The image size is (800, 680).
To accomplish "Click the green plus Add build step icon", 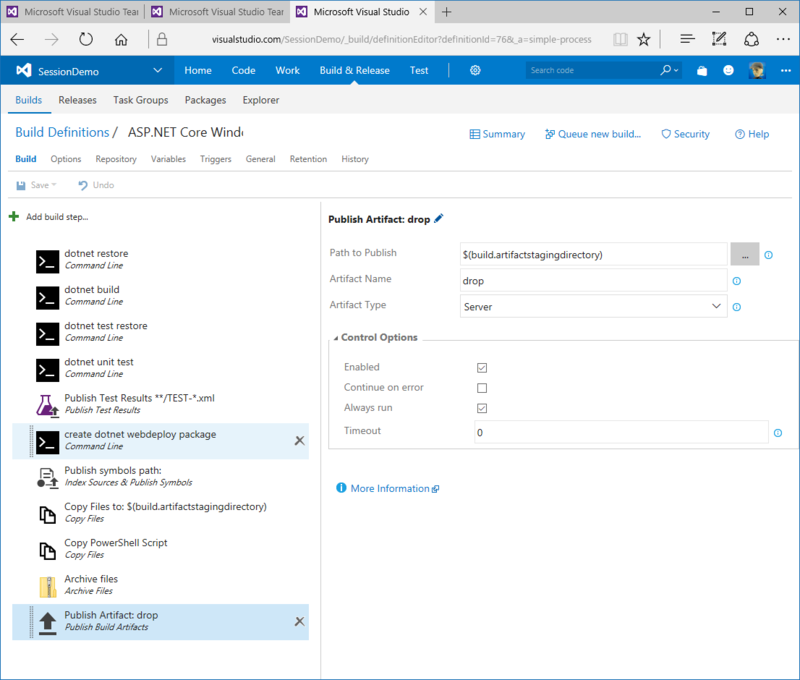I will point(14,217).
